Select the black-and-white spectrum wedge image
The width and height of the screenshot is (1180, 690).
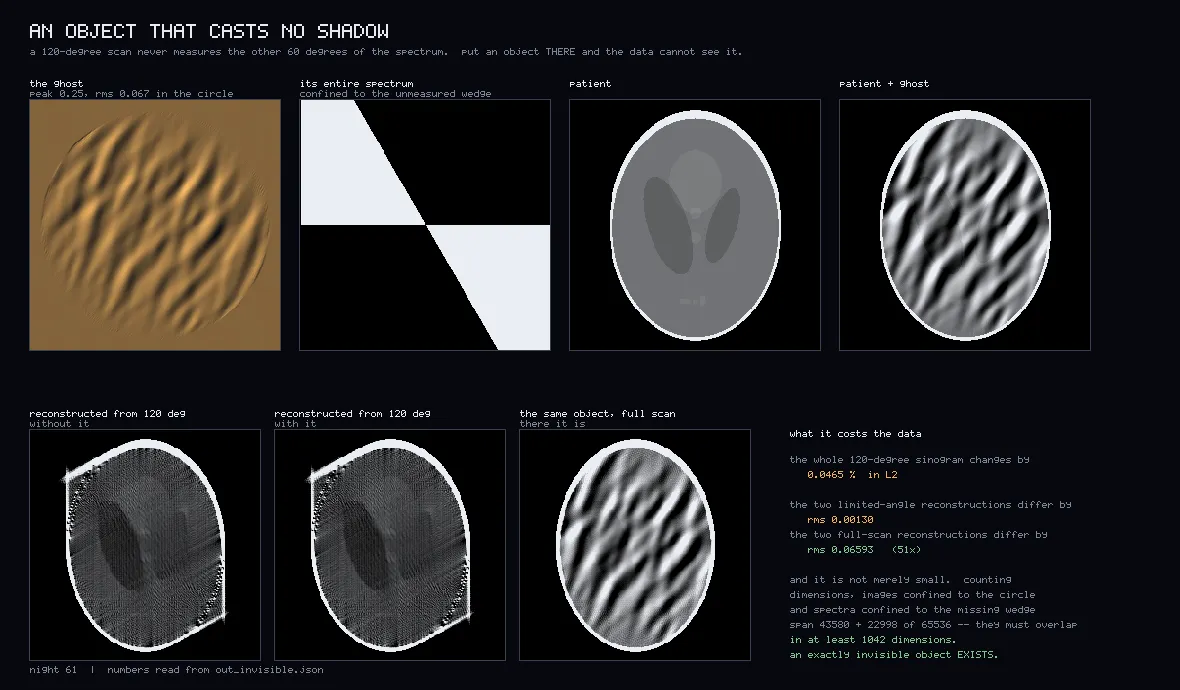(425, 225)
